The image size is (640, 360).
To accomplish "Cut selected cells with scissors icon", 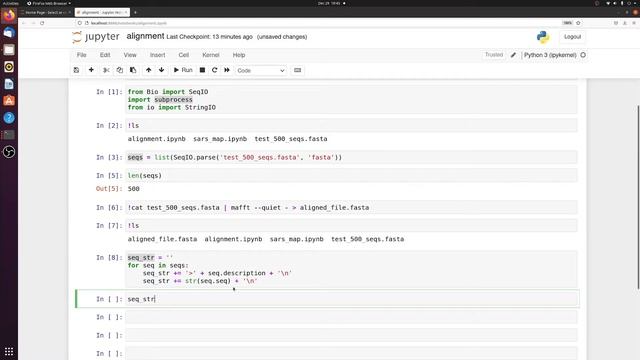I will pos(106,70).
